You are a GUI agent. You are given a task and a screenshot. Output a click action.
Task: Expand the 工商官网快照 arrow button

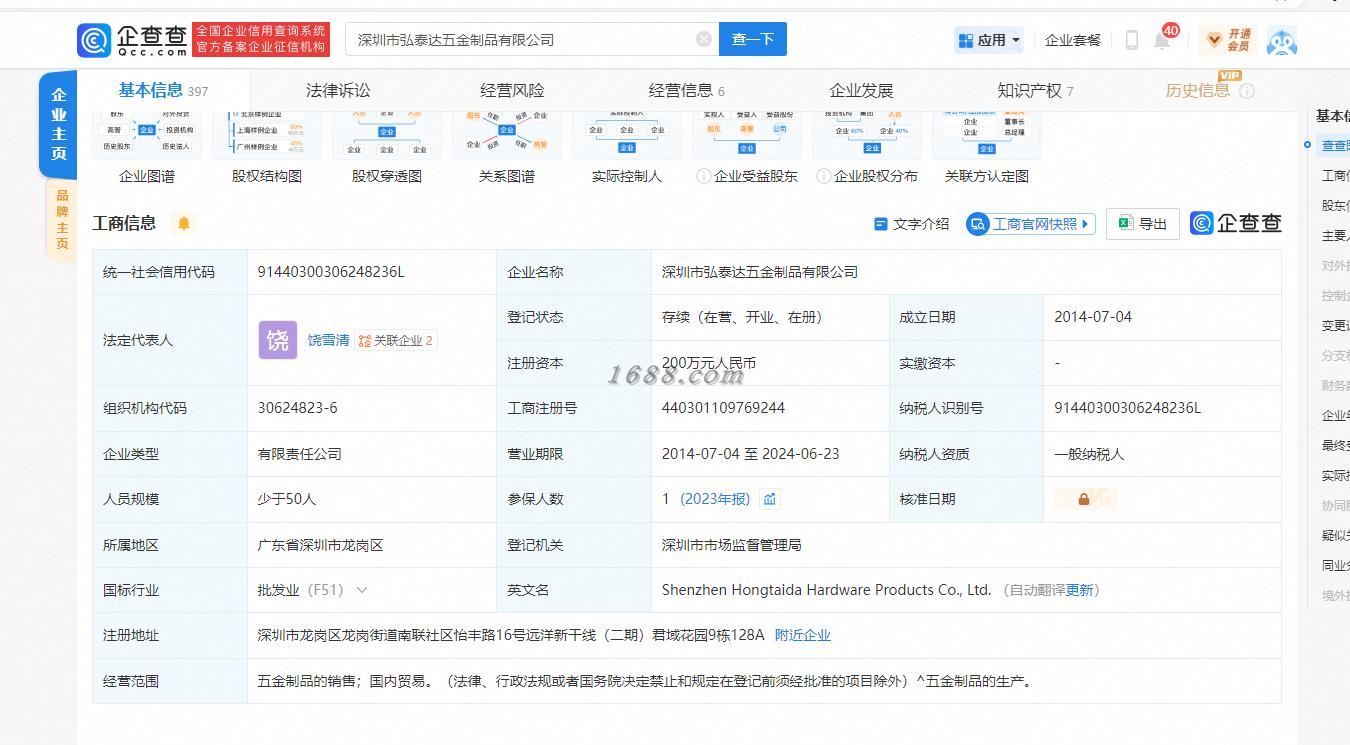click(1031, 224)
